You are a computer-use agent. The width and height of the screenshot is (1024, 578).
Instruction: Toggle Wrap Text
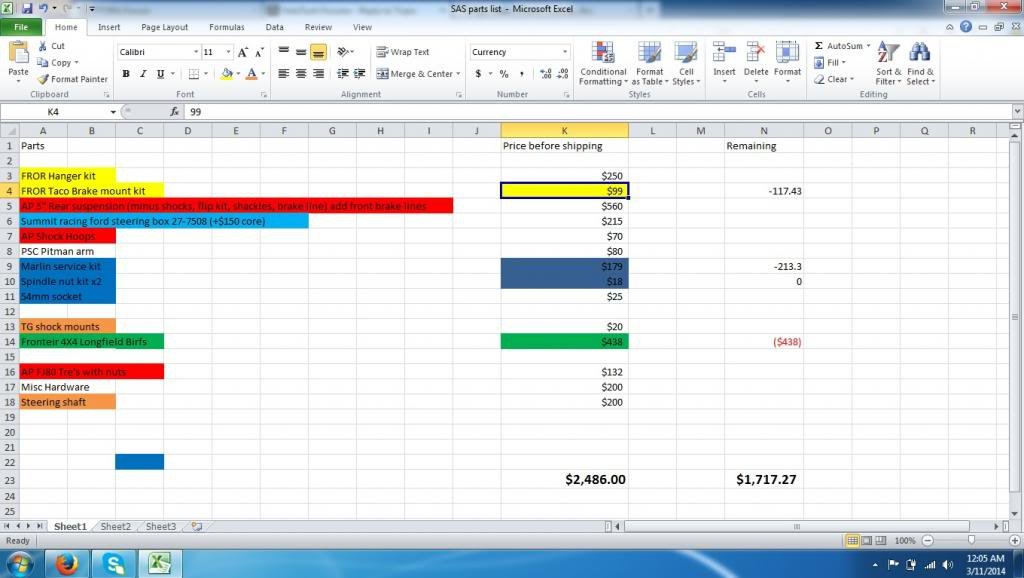(402, 52)
